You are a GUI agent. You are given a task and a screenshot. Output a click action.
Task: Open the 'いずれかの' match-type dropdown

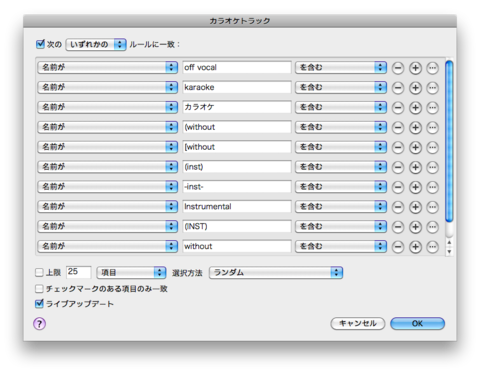pos(96,44)
